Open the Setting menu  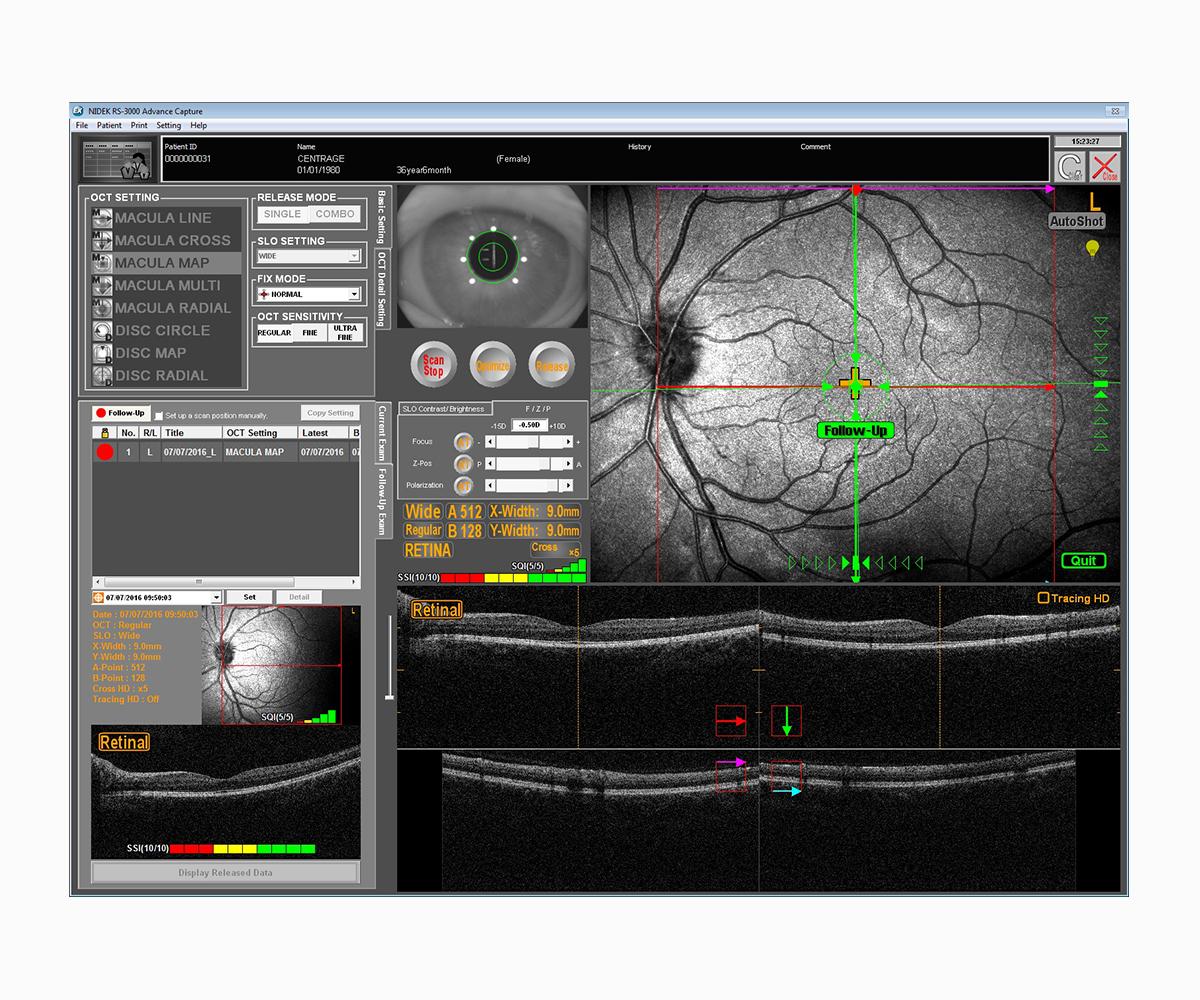coord(169,126)
